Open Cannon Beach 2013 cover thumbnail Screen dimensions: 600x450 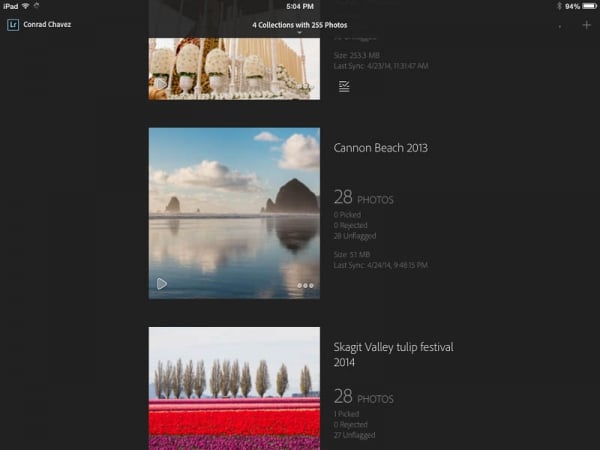click(234, 212)
